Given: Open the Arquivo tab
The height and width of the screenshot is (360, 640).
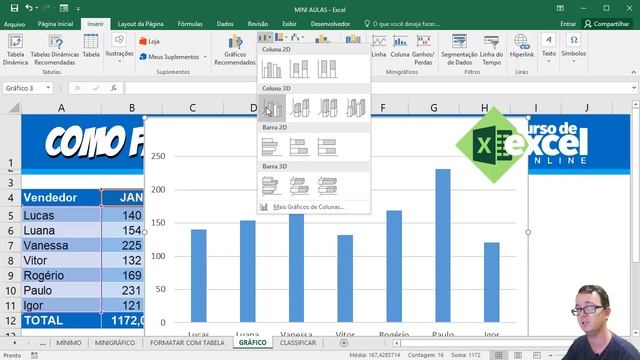Looking at the screenshot, I should tap(14, 24).
